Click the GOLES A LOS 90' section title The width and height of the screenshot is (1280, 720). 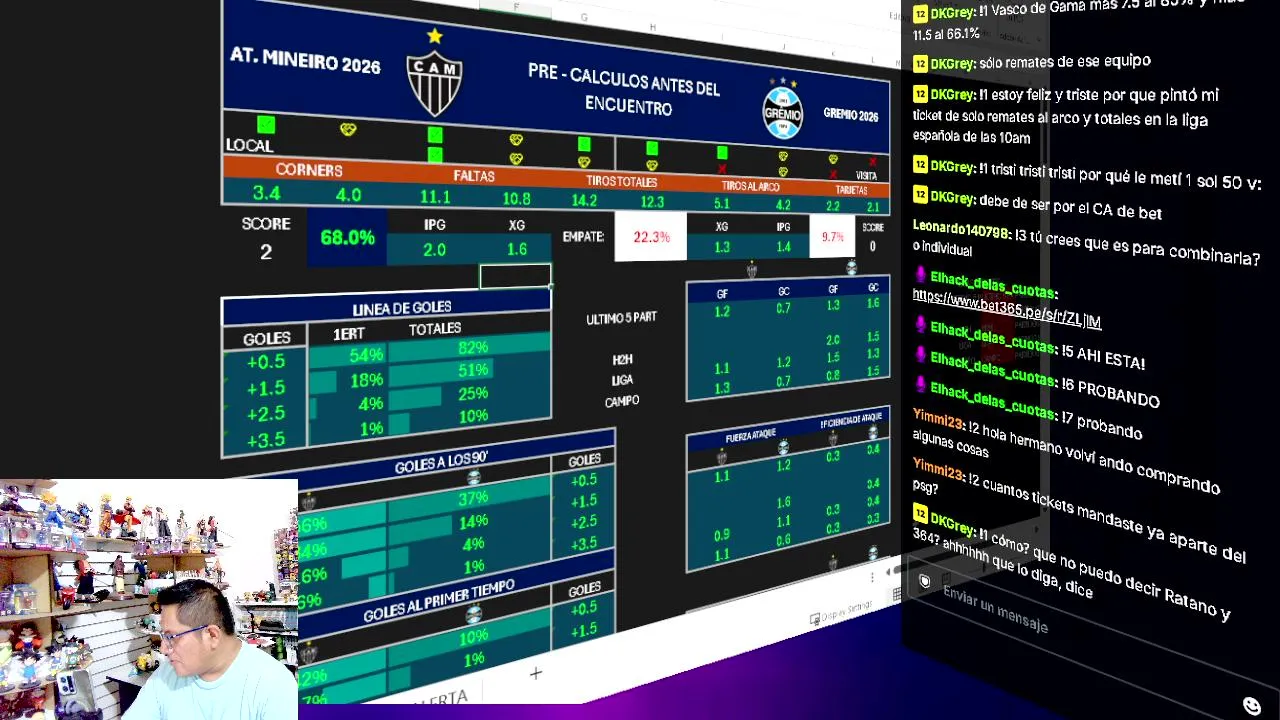pyautogui.click(x=441, y=463)
